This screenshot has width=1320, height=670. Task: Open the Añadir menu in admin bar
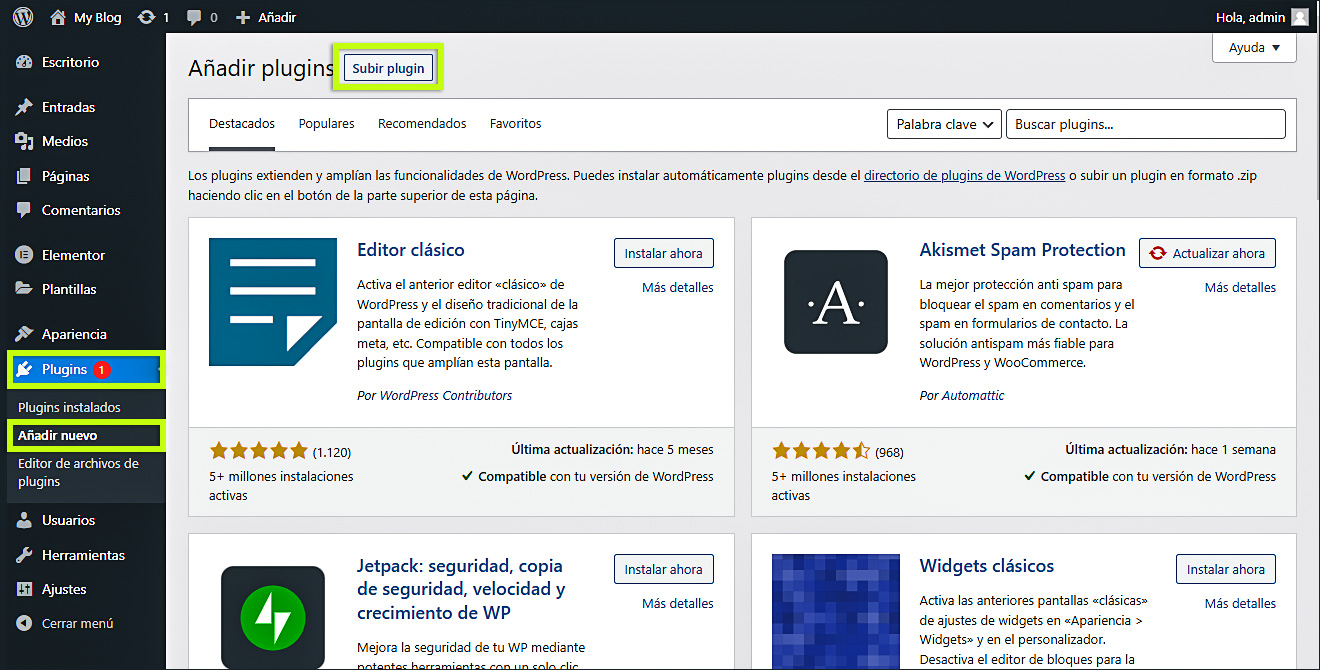(266, 17)
